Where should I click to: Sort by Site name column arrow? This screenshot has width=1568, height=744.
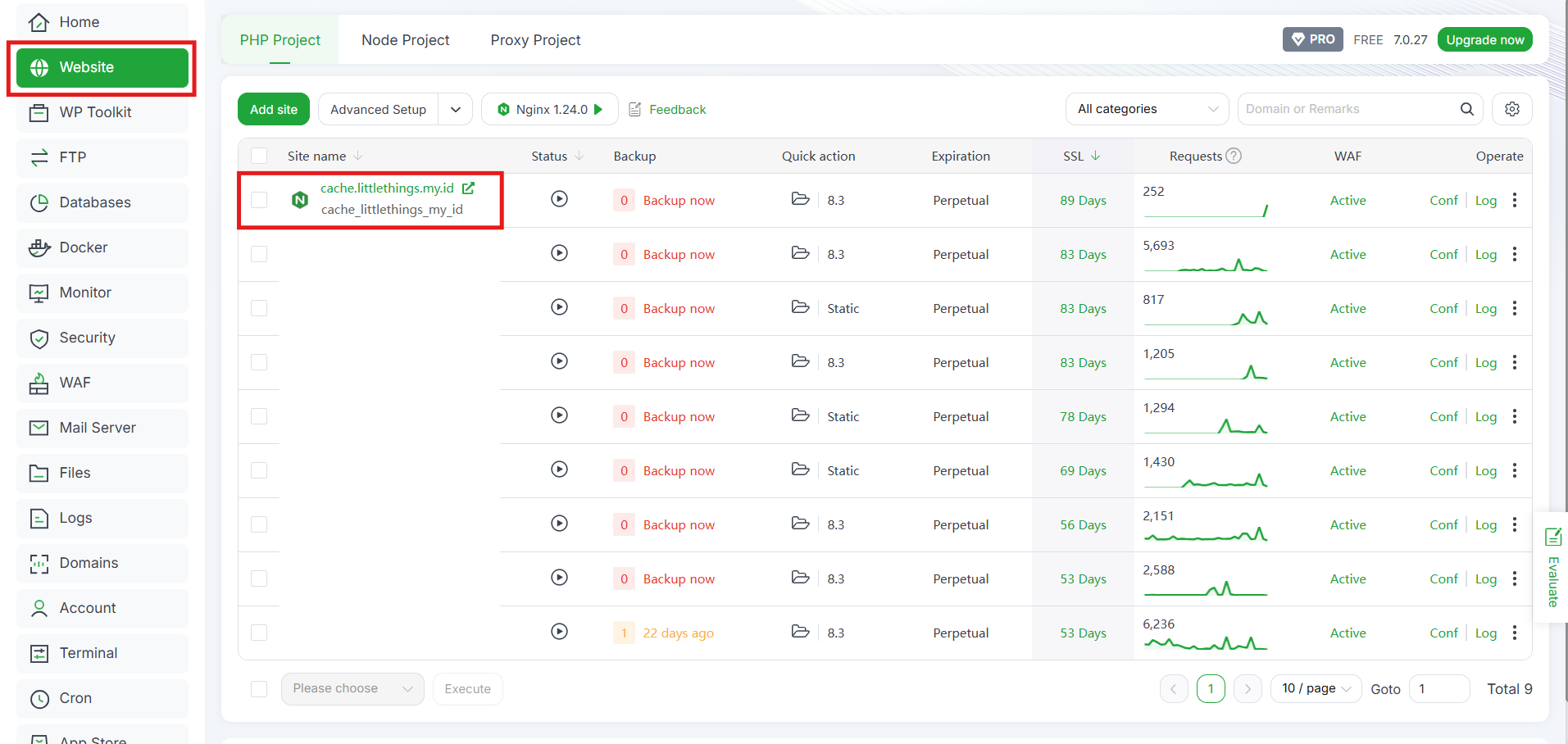(358, 156)
